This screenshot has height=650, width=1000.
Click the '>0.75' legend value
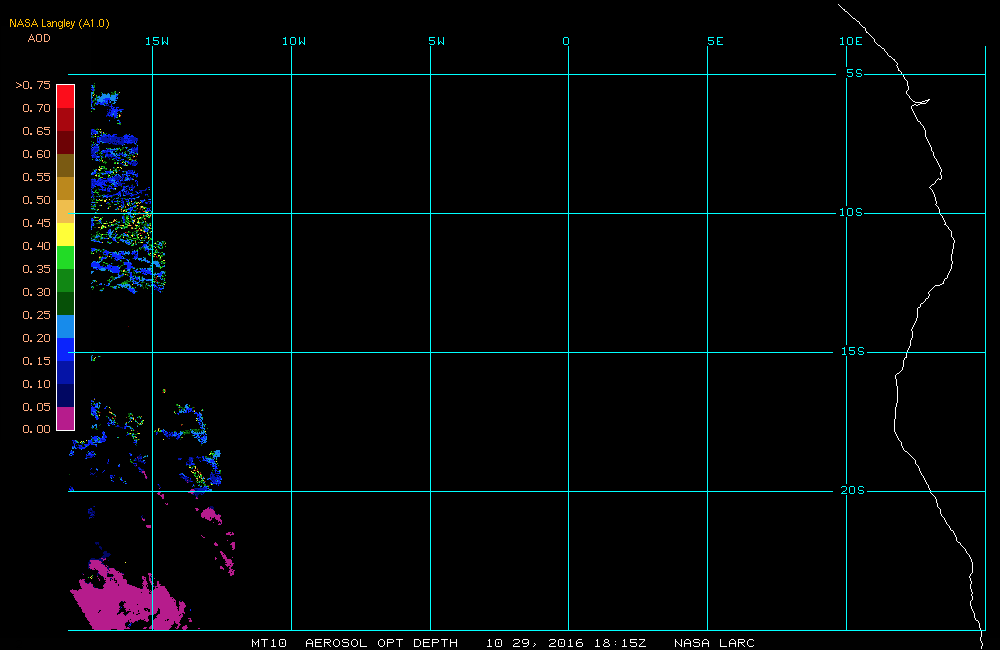coord(33,85)
